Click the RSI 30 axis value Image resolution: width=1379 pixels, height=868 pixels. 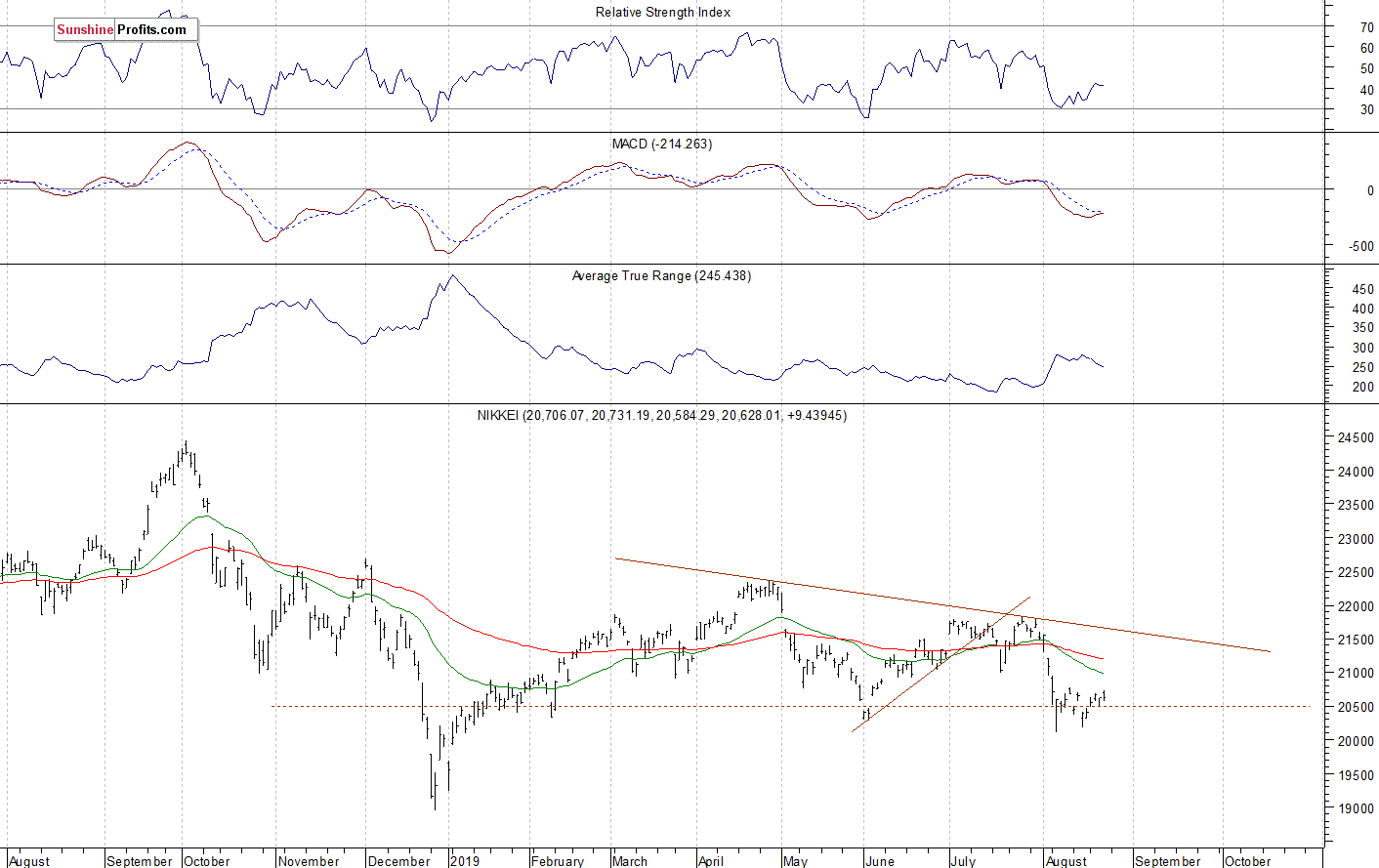coord(1367,110)
